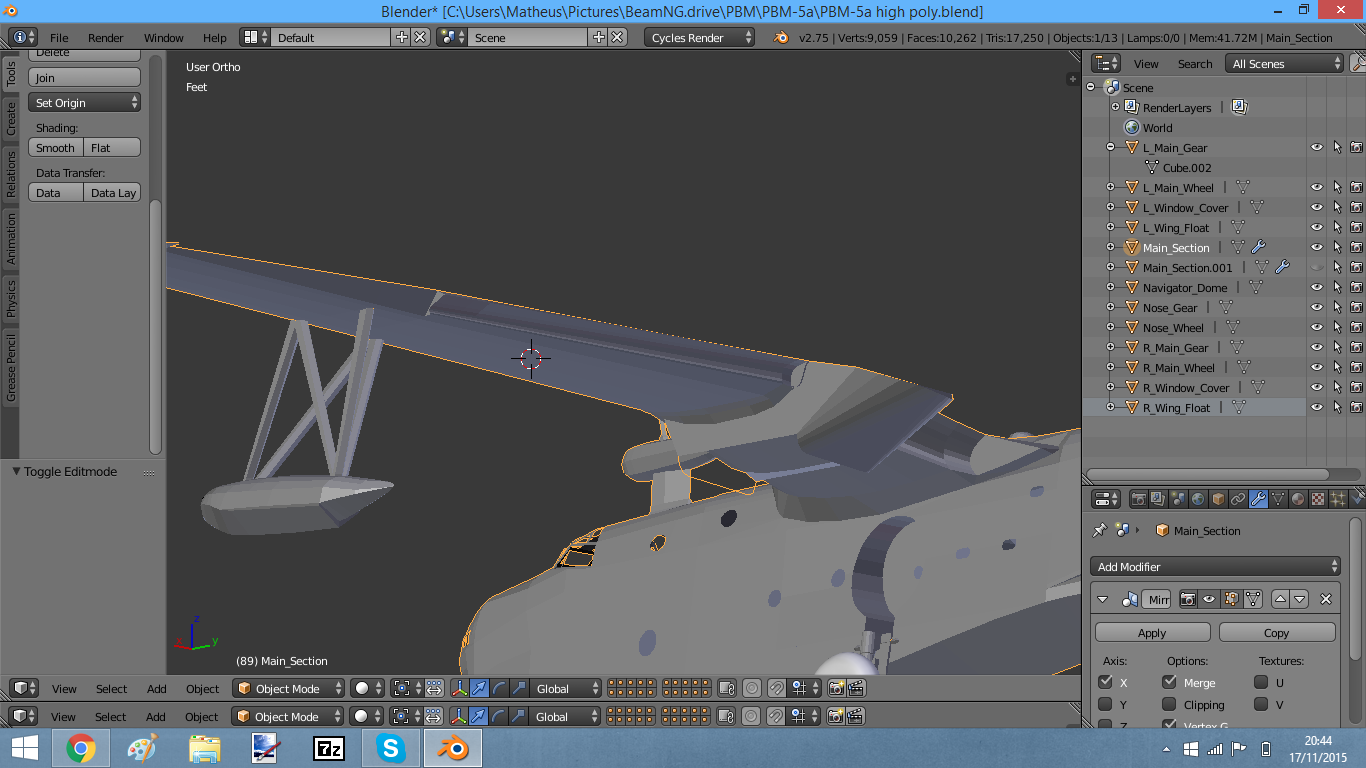Enable Textures U checkbox
This screenshot has width=1366, height=768.
click(x=1261, y=682)
